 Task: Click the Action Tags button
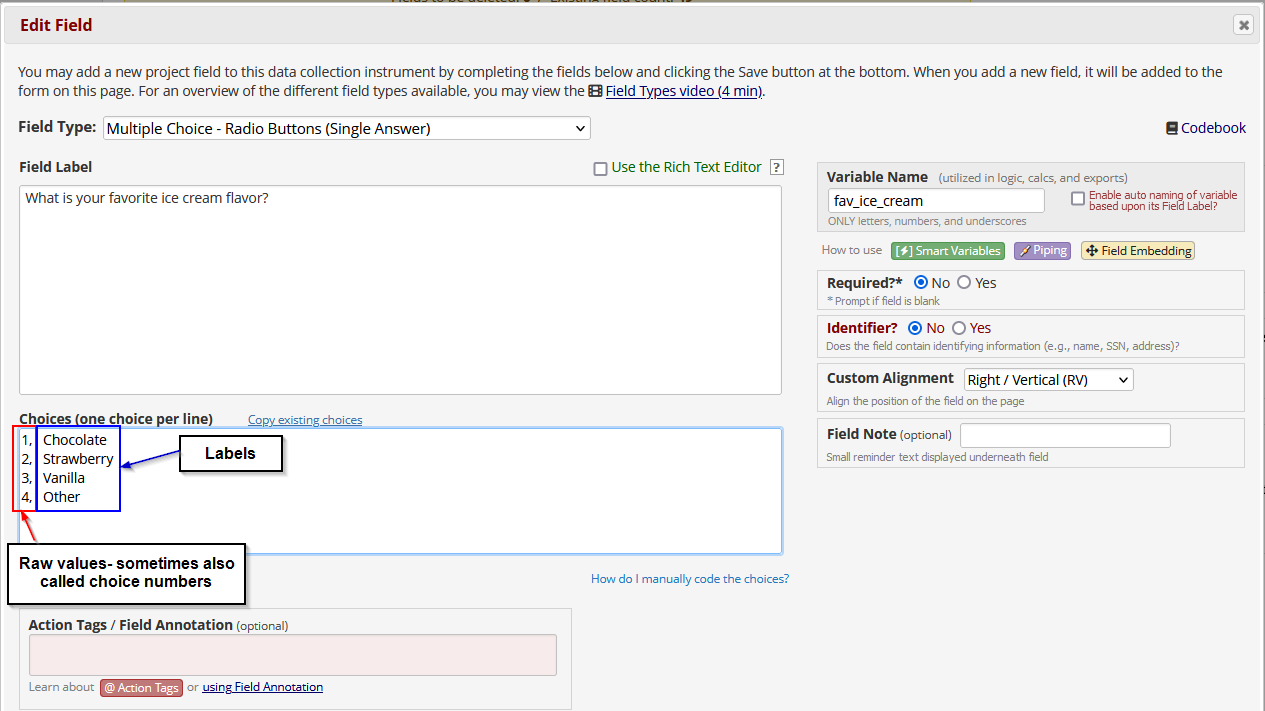coord(141,688)
